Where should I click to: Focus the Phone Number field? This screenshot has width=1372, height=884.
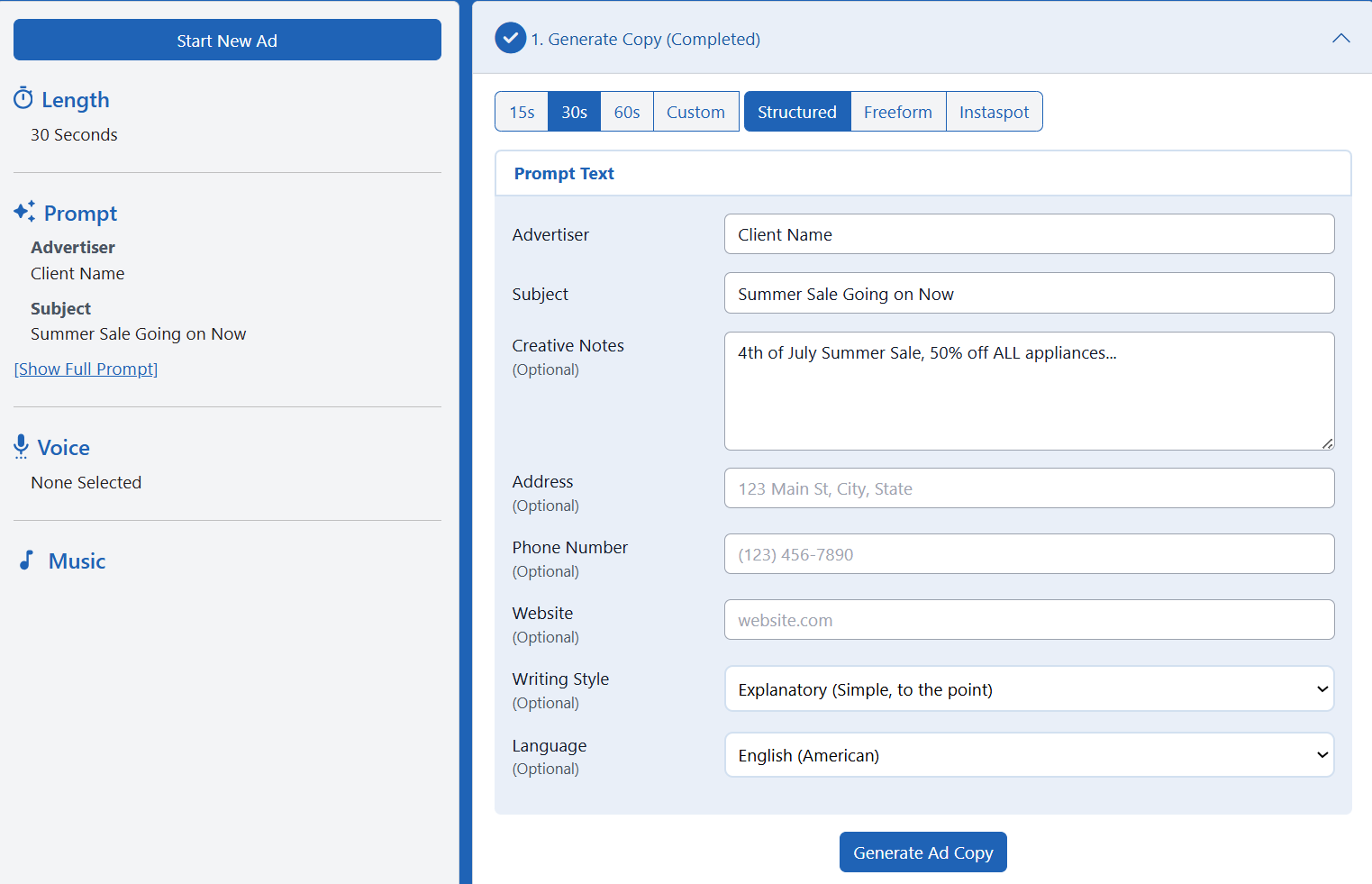[x=1029, y=554]
